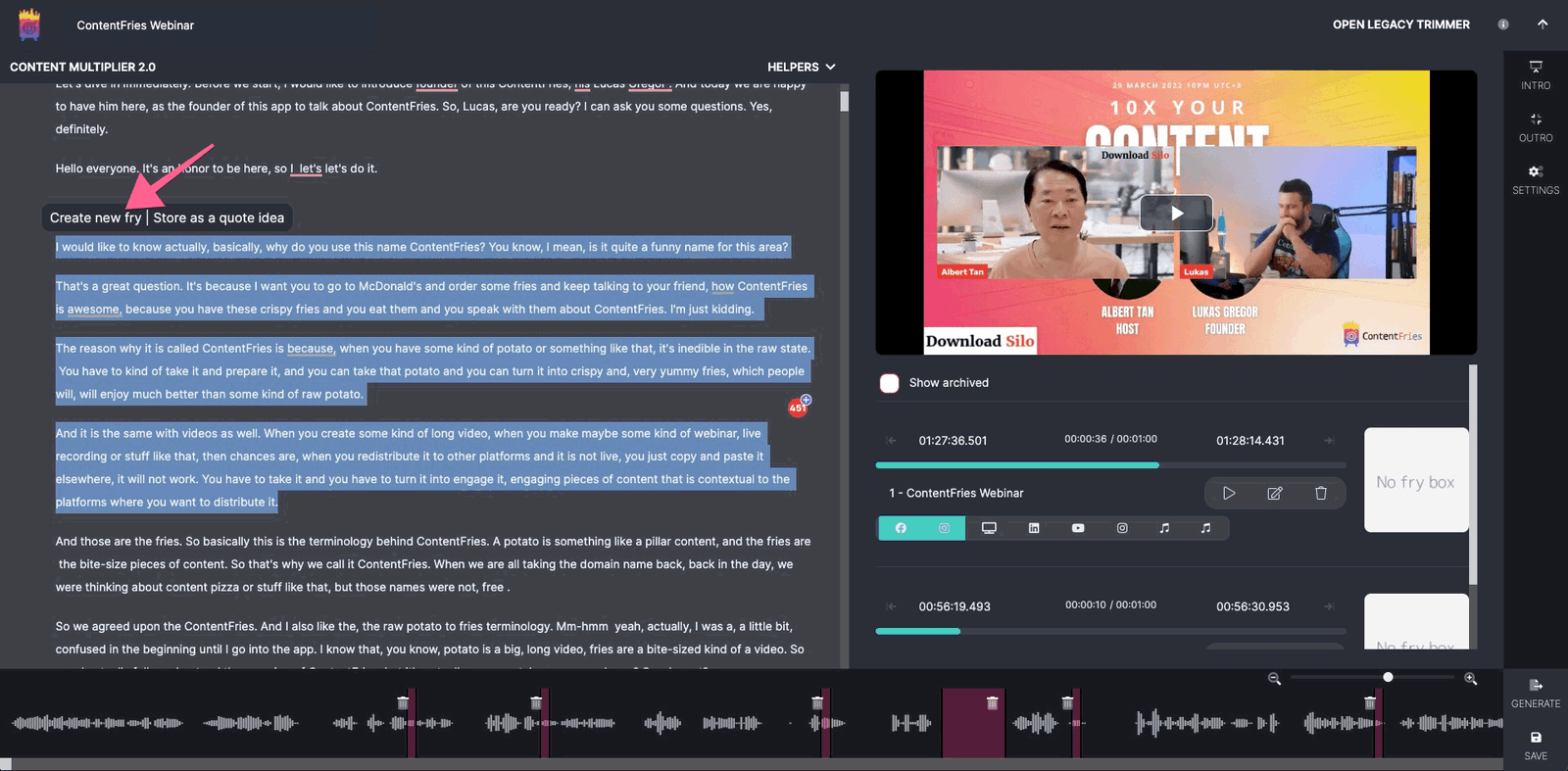Viewport: 1568px width, 771px height.
Task: Click paragraph starting "The reason why it is called"
Action: pyautogui.click(x=433, y=371)
